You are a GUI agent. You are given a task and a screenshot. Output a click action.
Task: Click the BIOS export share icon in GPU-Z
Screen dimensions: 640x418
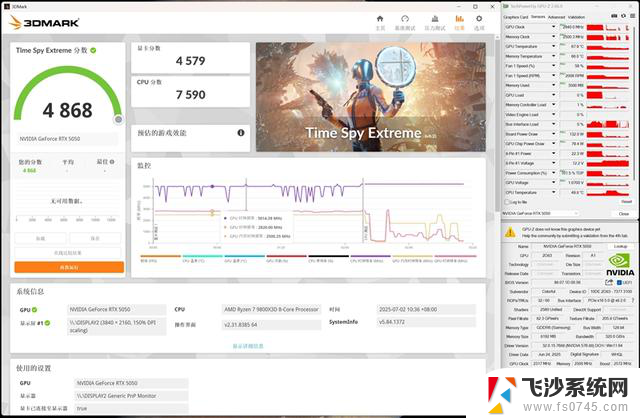point(609,282)
